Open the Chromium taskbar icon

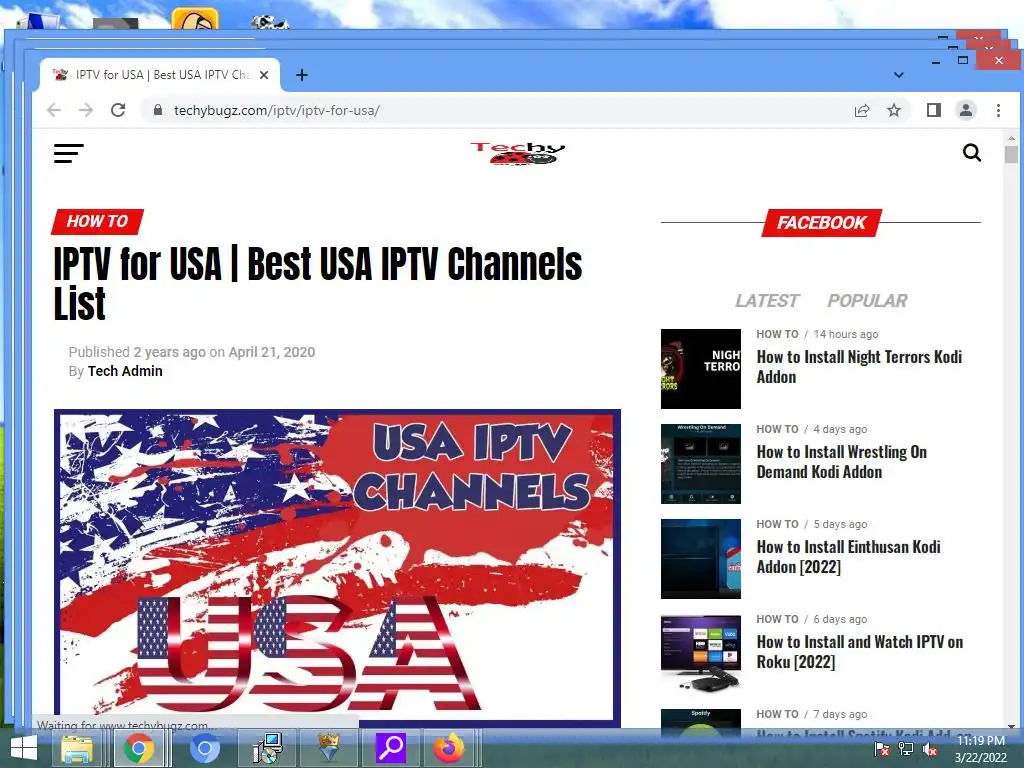[204, 748]
